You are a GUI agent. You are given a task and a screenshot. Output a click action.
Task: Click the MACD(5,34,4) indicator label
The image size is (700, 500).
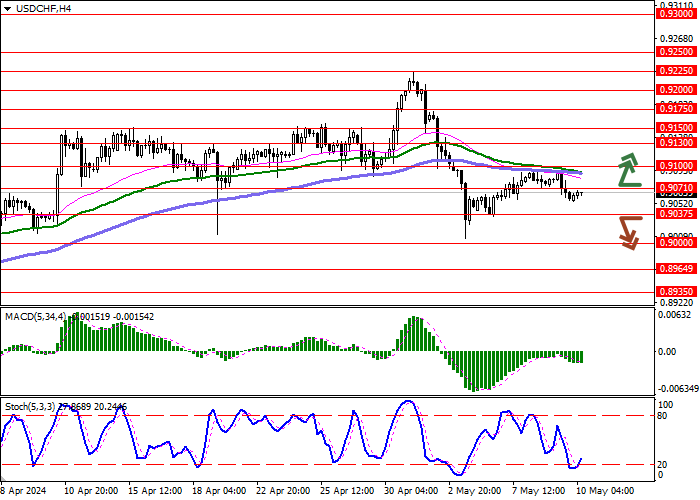tap(35, 317)
